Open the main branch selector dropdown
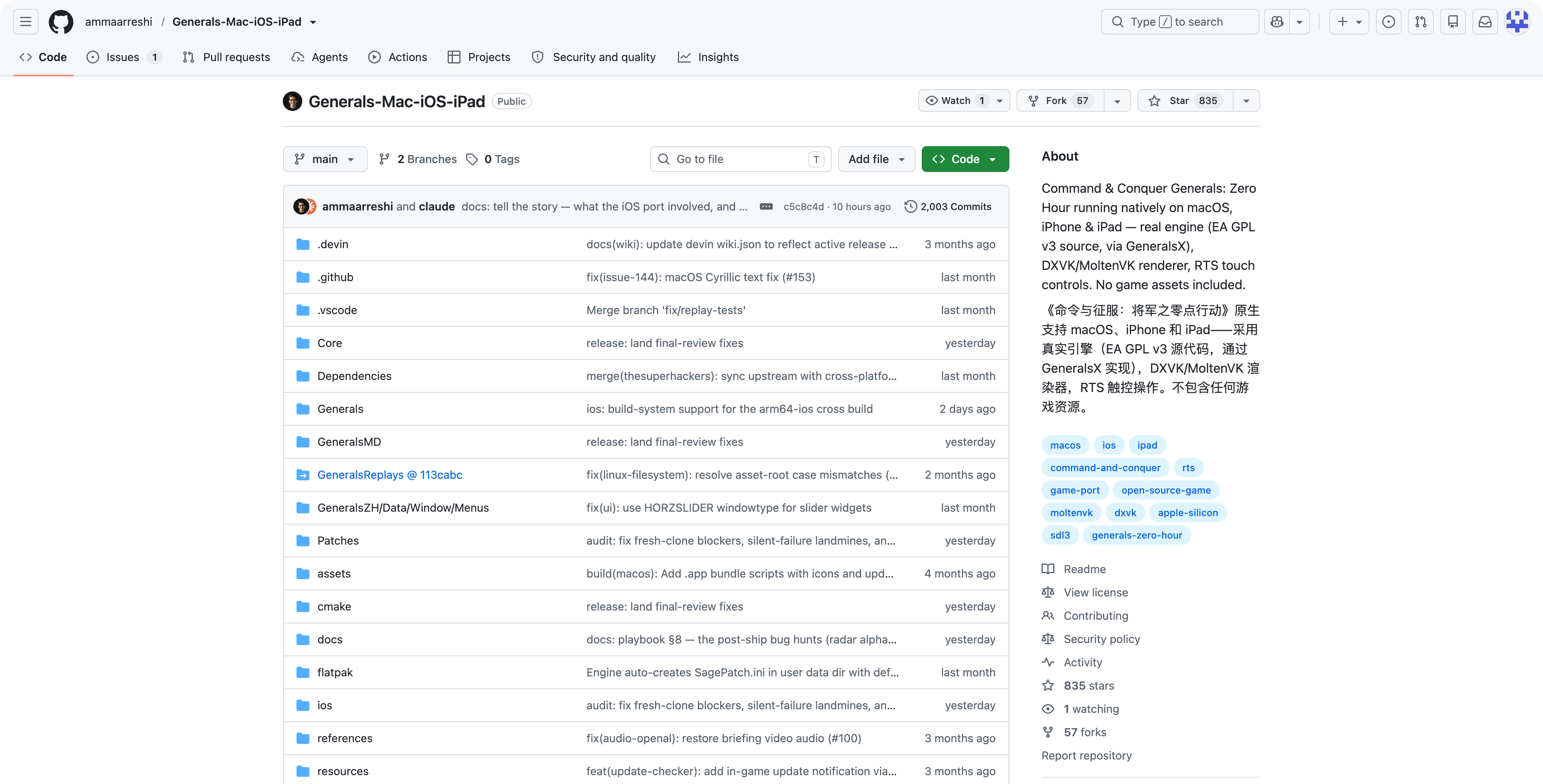The height and width of the screenshot is (784, 1543). tap(325, 159)
